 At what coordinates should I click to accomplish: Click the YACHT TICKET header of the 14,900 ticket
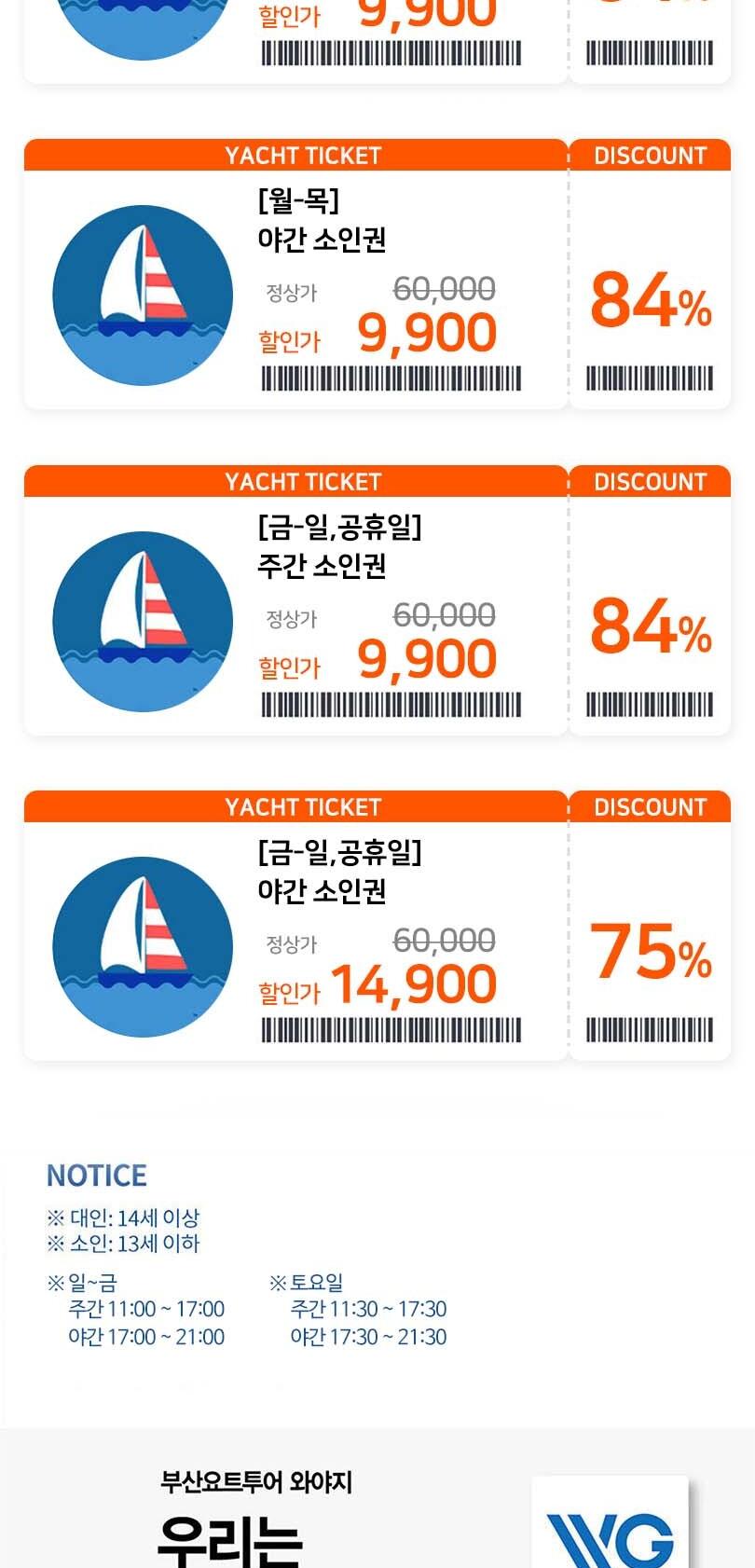(x=303, y=807)
